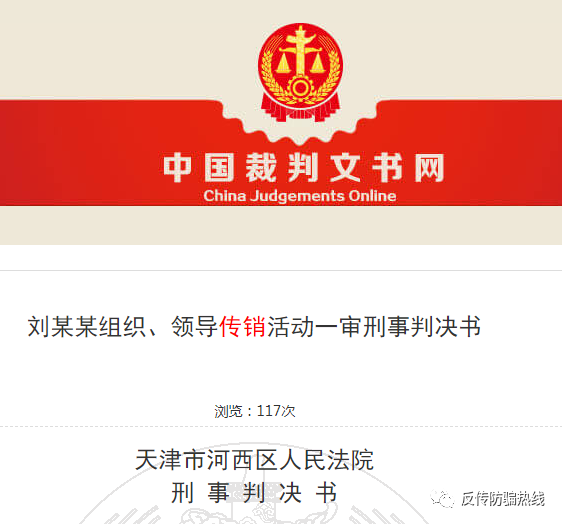Click the 反传防骗热线 watermark text
562x524 pixels.
(503, 499)
